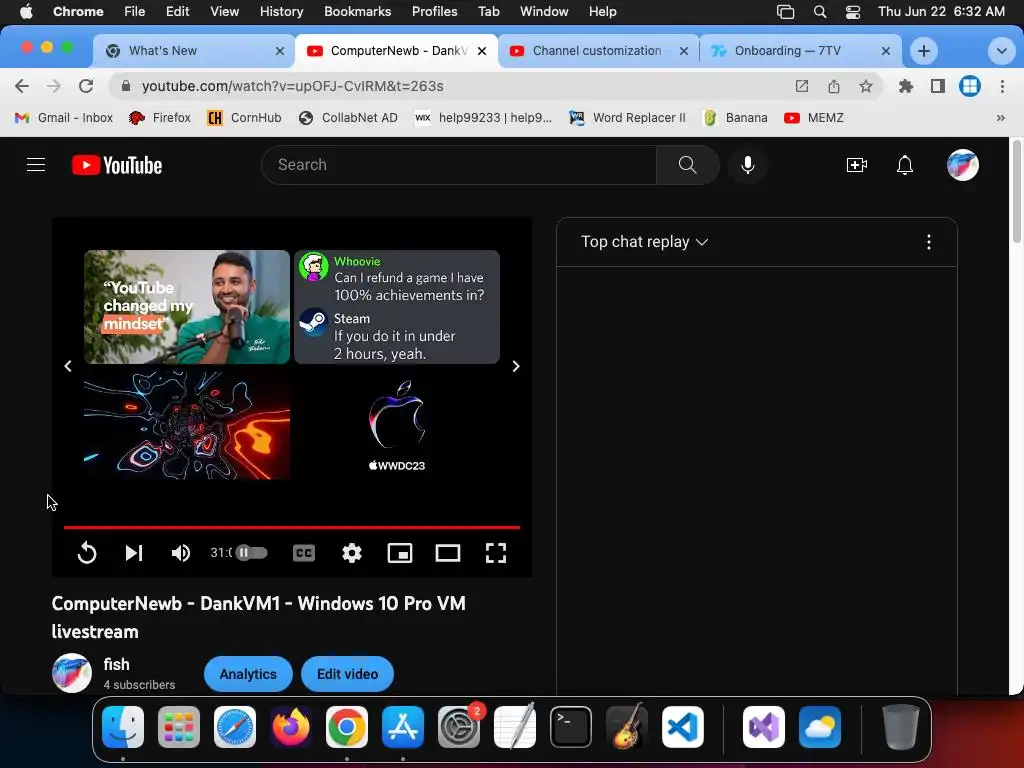
Task: Open the YouTube guide hamburger menu
Action: pyautogui.click(x=36, y=165)
